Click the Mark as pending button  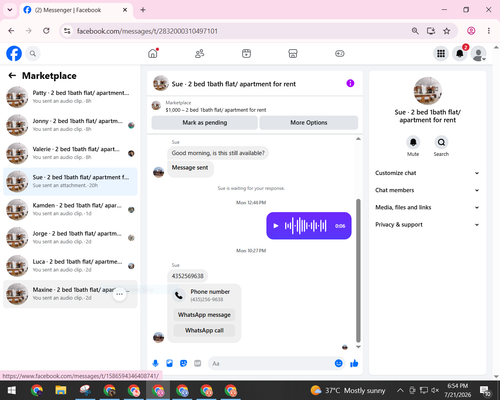[x=205, y=123]
